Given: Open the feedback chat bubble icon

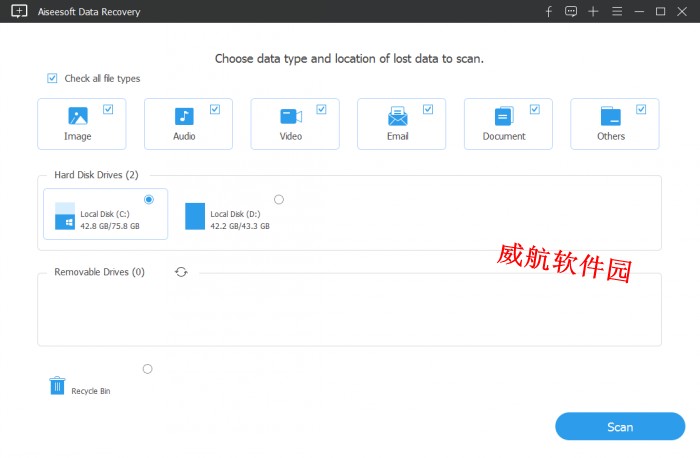Looking at the screenshot, I should (571, 11).
